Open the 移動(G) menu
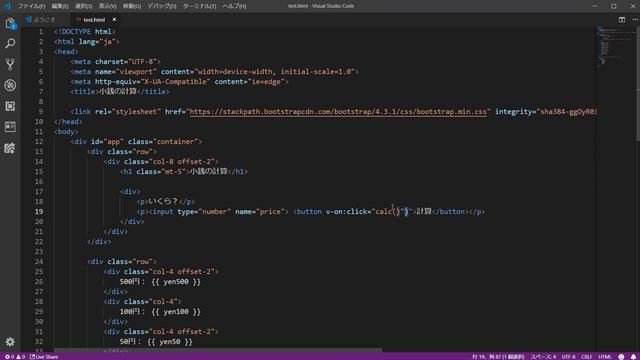Image resolution: width=640 pixels, height=360 pixels. point(132,6)
